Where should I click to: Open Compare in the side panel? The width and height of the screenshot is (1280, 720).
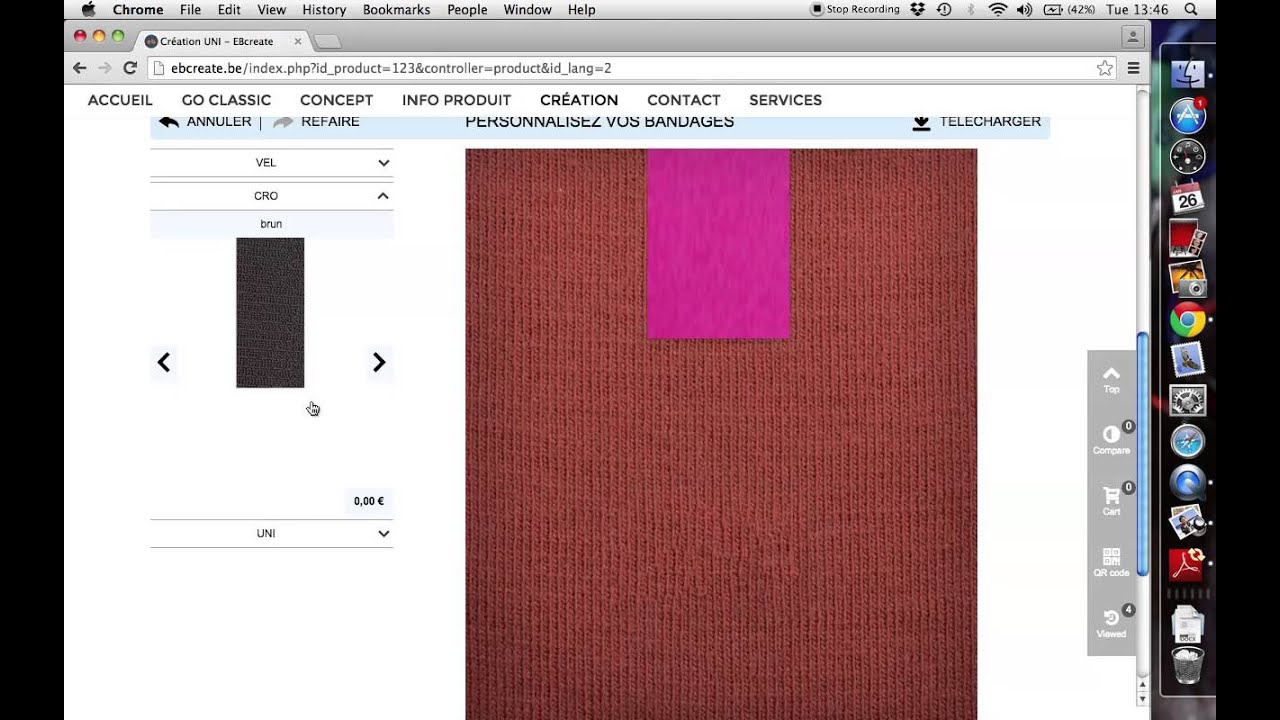pos(1111,440)
